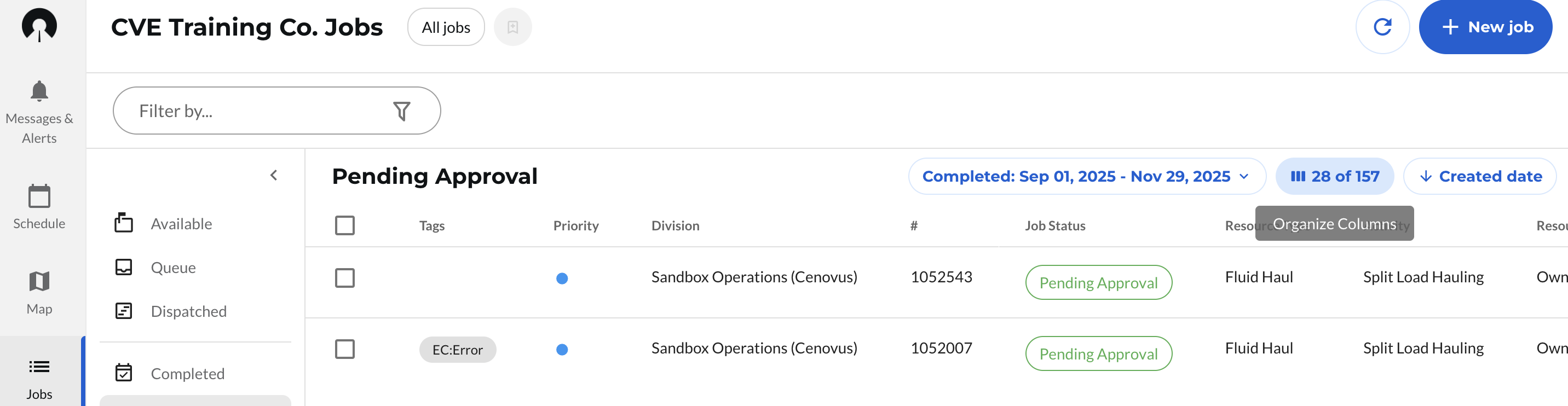Collapse the job status side panel
Image resolution: width=1568 pixels, height=406 pixels.
click(x=274, y=175)
